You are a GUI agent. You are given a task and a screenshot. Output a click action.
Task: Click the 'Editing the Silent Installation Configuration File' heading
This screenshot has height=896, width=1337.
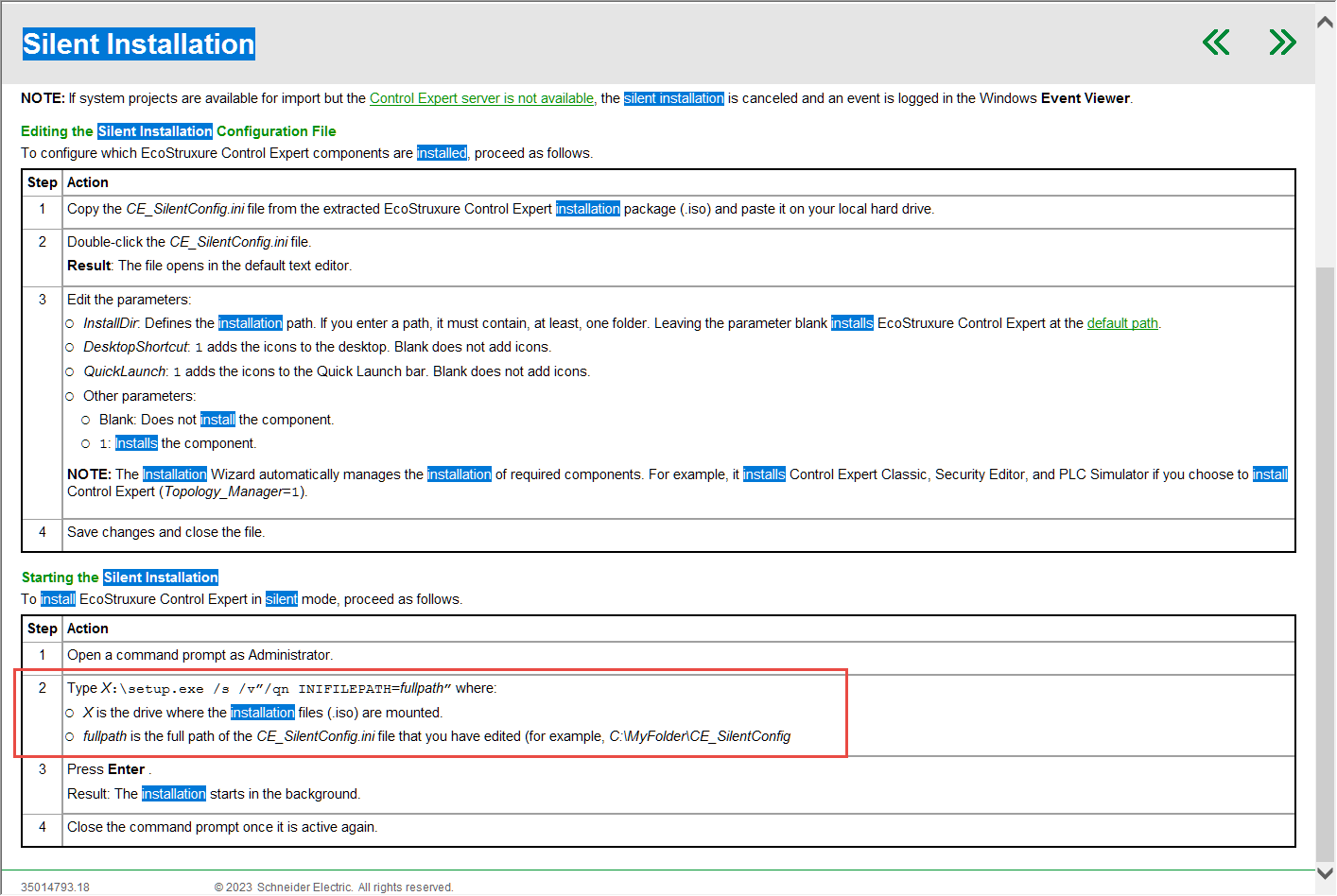tap(179, 131)
